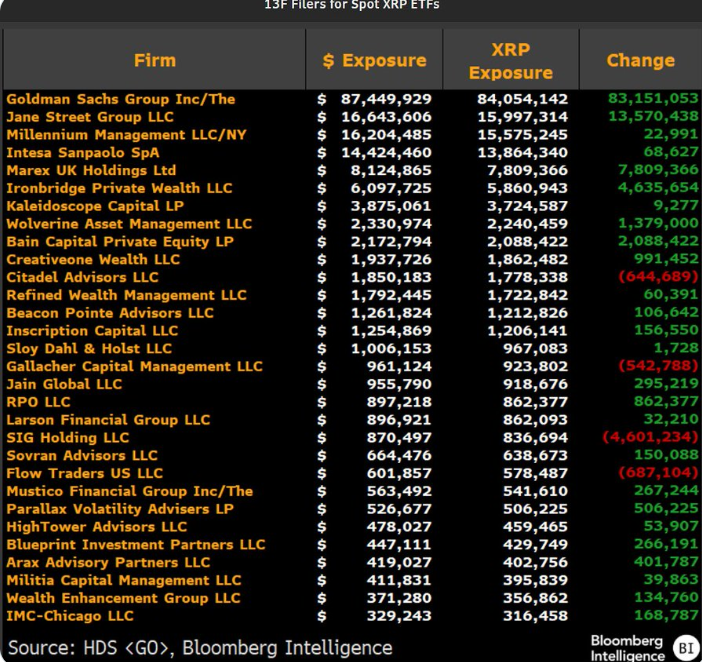702x662 pixels.
Task: Click the Firm column header
Action: coord(154,60)
